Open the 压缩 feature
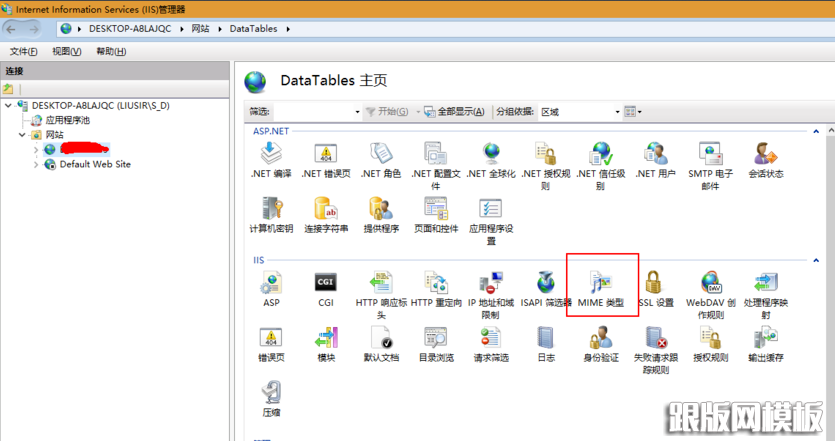The image size is (835, 441). point(271,399)
